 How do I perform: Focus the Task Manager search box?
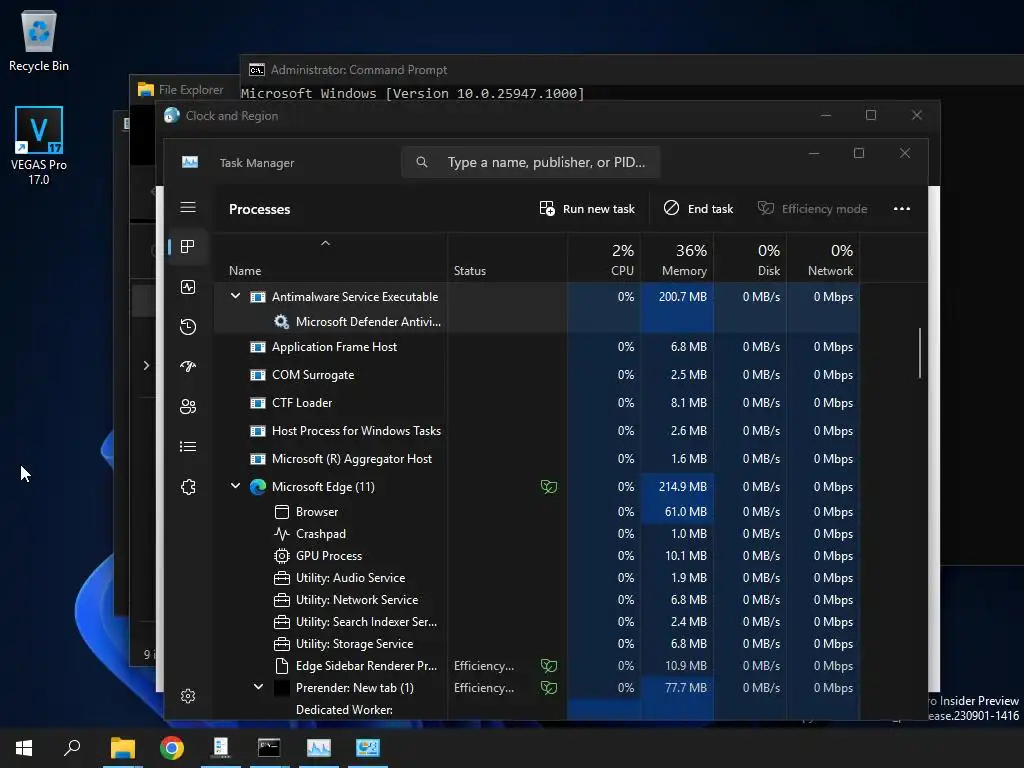coord(530,162)
